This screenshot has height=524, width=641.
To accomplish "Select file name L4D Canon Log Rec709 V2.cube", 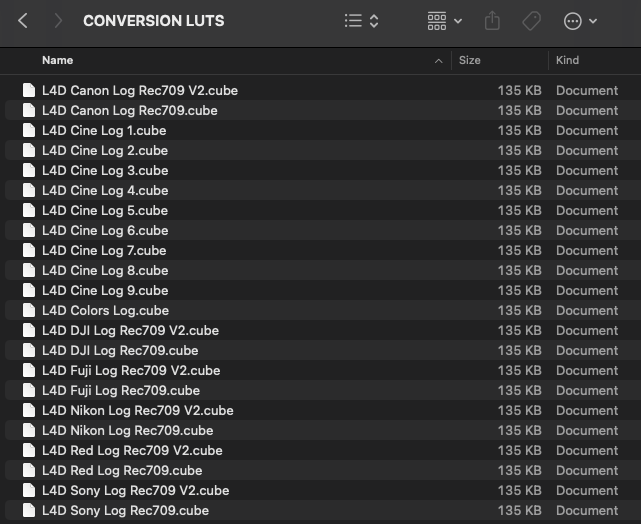I will [x=140, y=90].
